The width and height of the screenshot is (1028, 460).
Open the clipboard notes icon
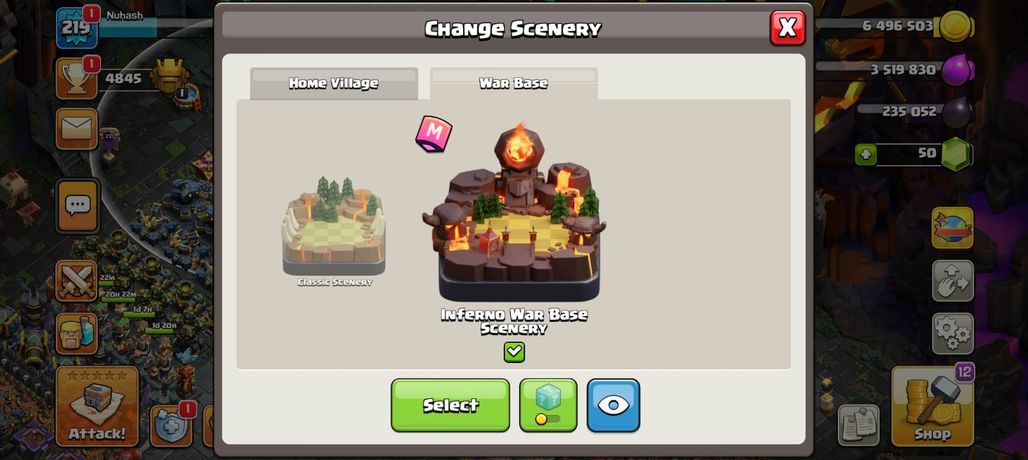point(859,425)
